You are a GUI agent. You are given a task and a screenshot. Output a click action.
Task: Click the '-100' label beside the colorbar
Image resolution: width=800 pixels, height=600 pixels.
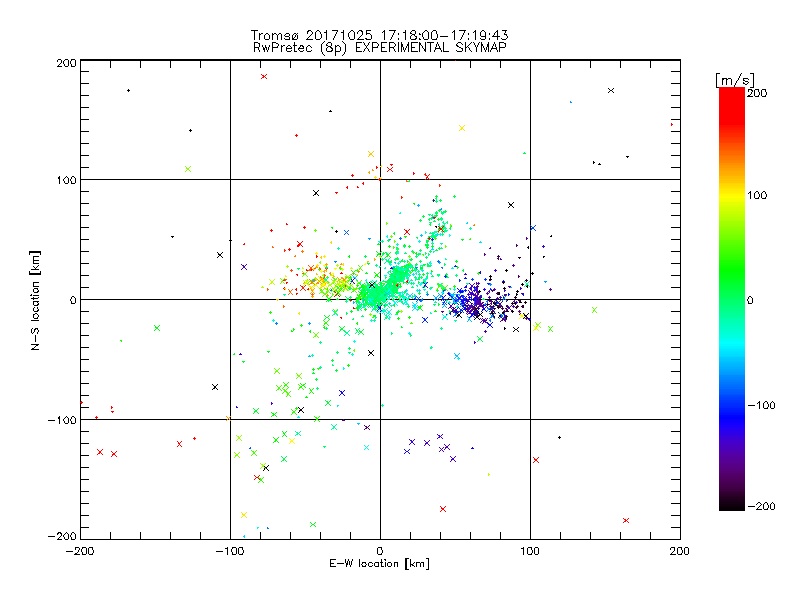(x=761, y=405)
